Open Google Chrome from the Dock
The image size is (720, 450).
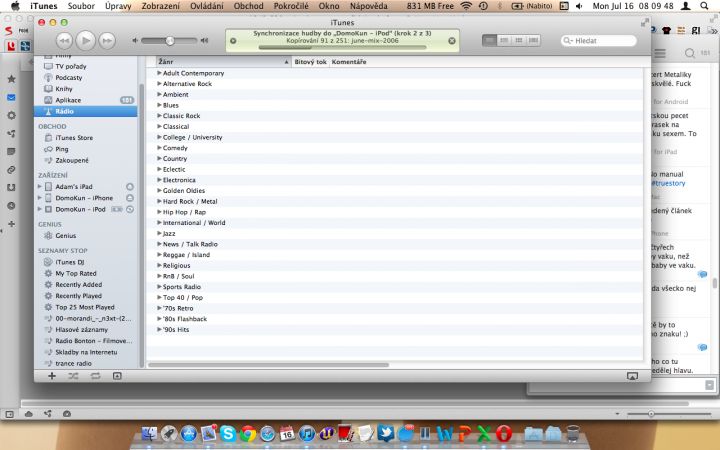click(248, 433)
